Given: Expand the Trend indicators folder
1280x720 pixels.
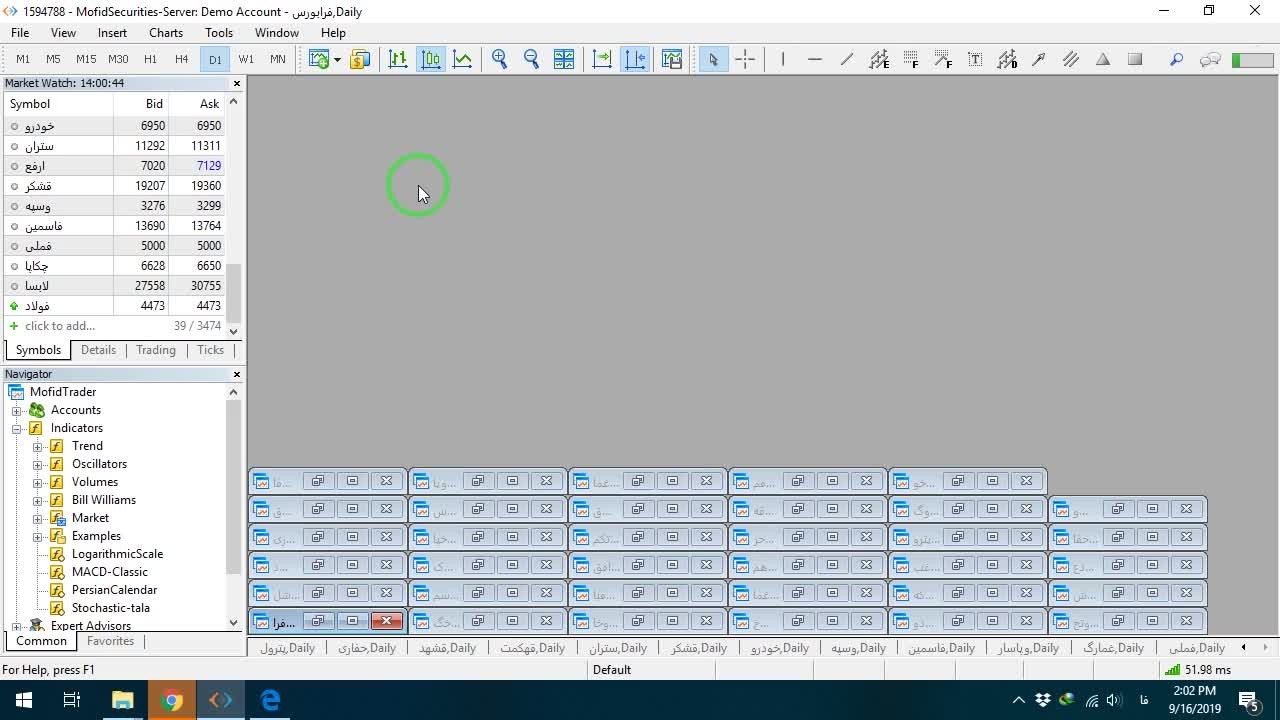Looking at the screenshot, I should (x=38, y=446).
